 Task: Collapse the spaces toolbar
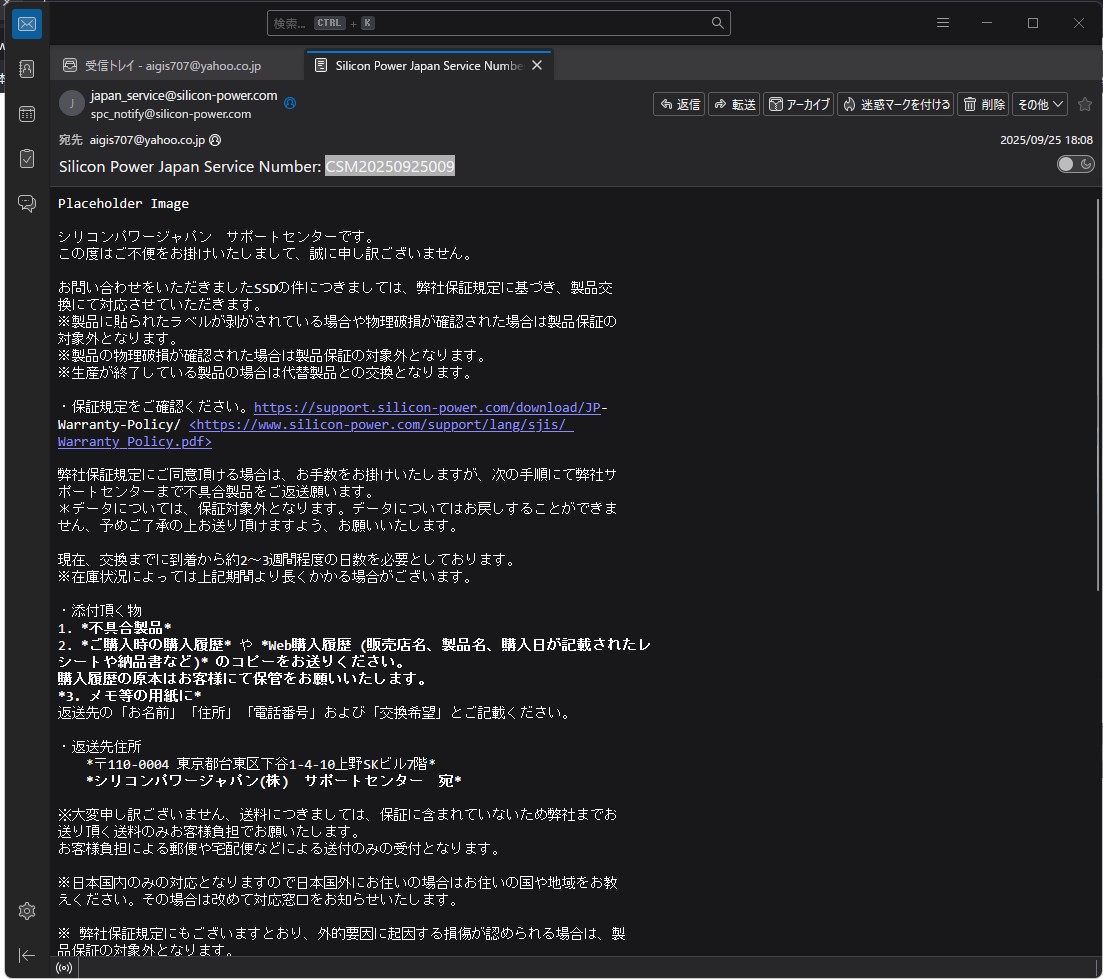pos(27,956)
